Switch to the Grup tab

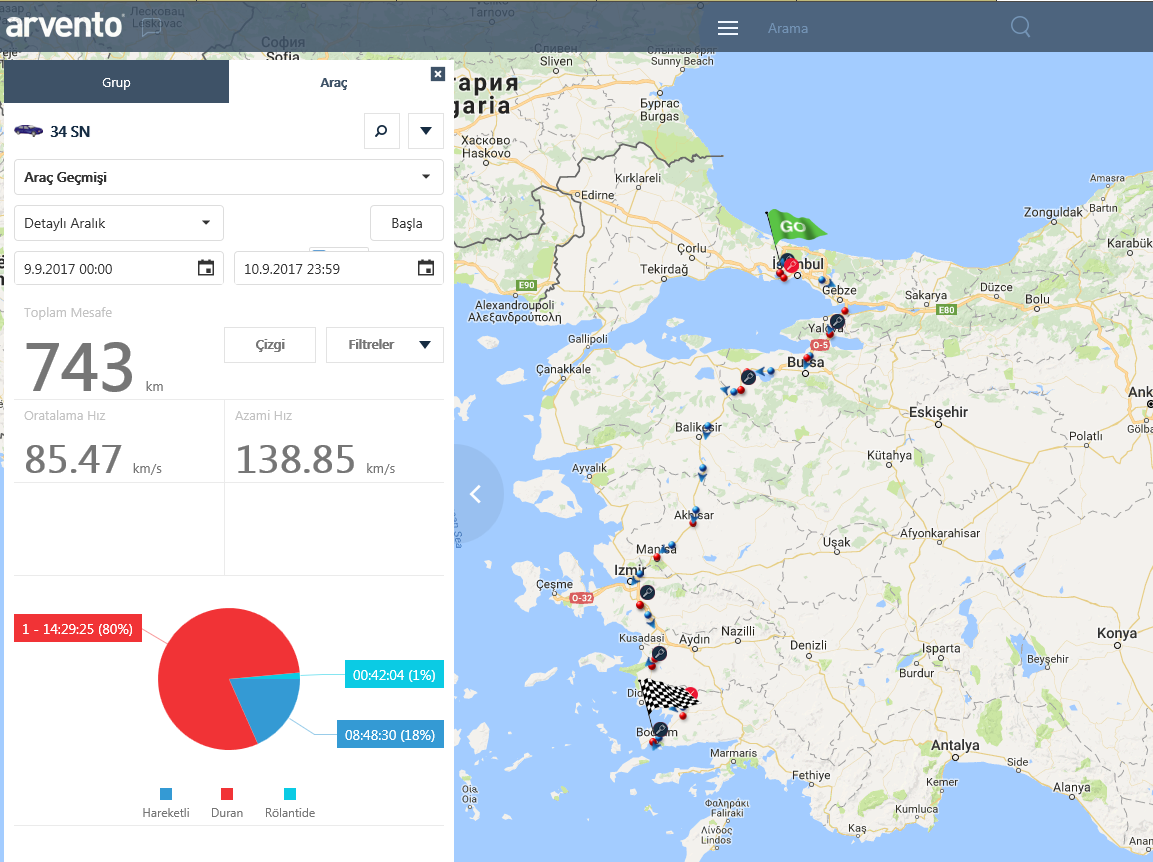point(116,82)
